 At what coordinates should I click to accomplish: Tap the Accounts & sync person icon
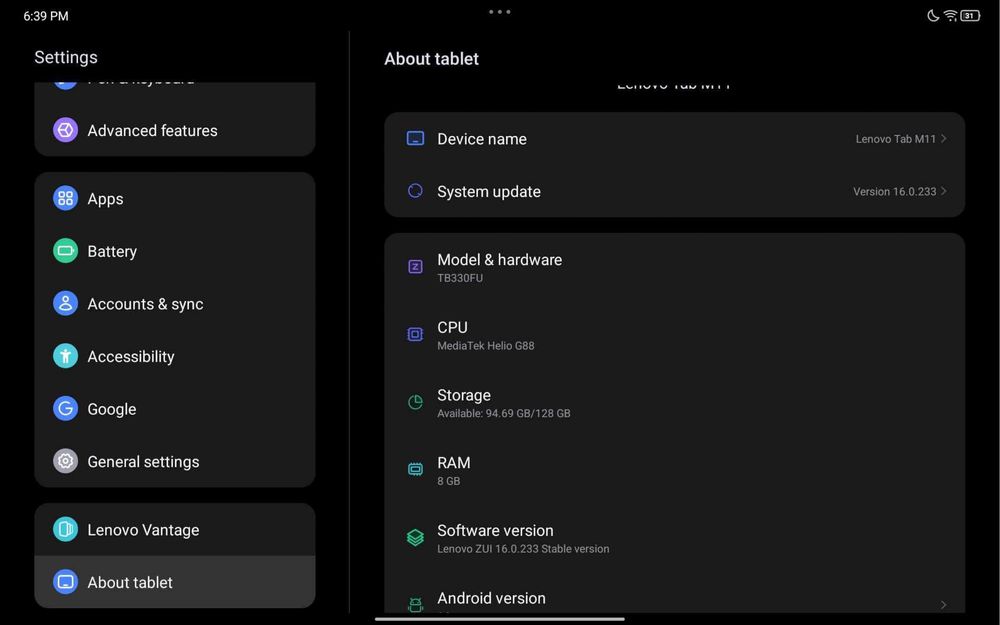pos(65,304)
